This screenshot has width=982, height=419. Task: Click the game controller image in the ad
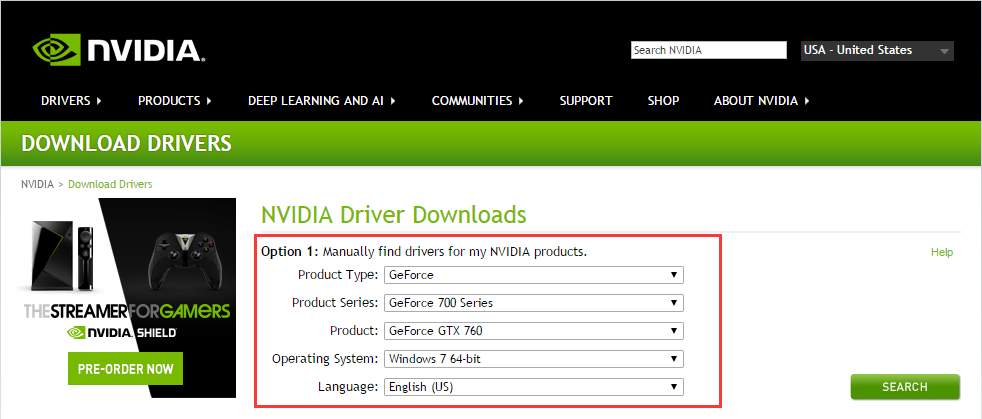tap(184, 260)
